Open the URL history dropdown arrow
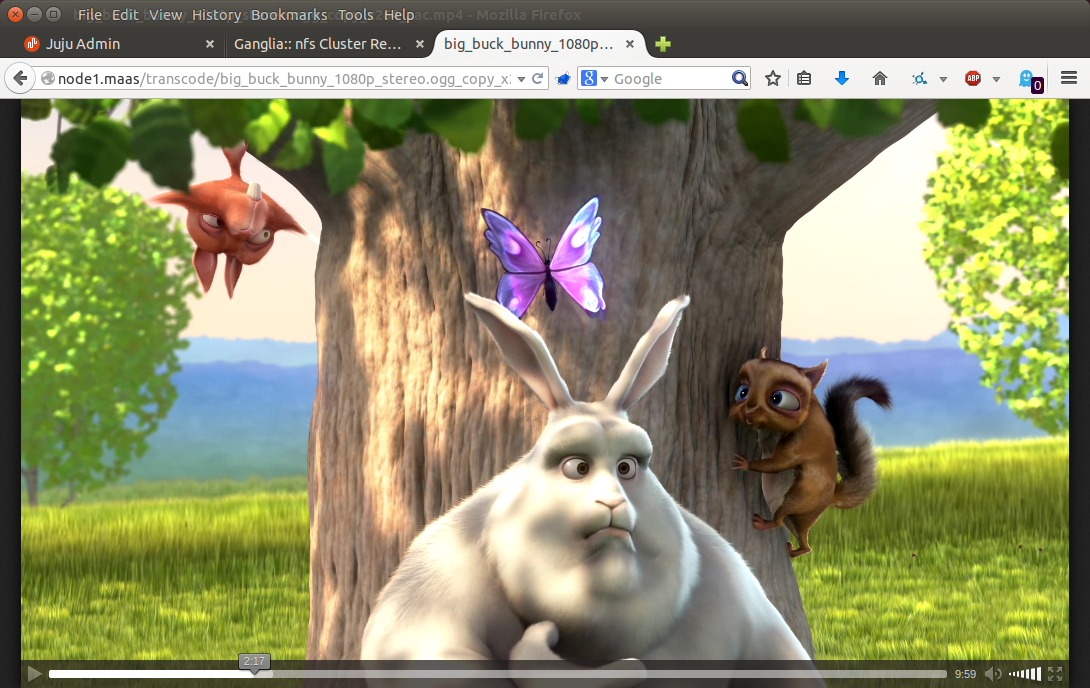This screenshot has width=1090, height=688. (521, 79)
